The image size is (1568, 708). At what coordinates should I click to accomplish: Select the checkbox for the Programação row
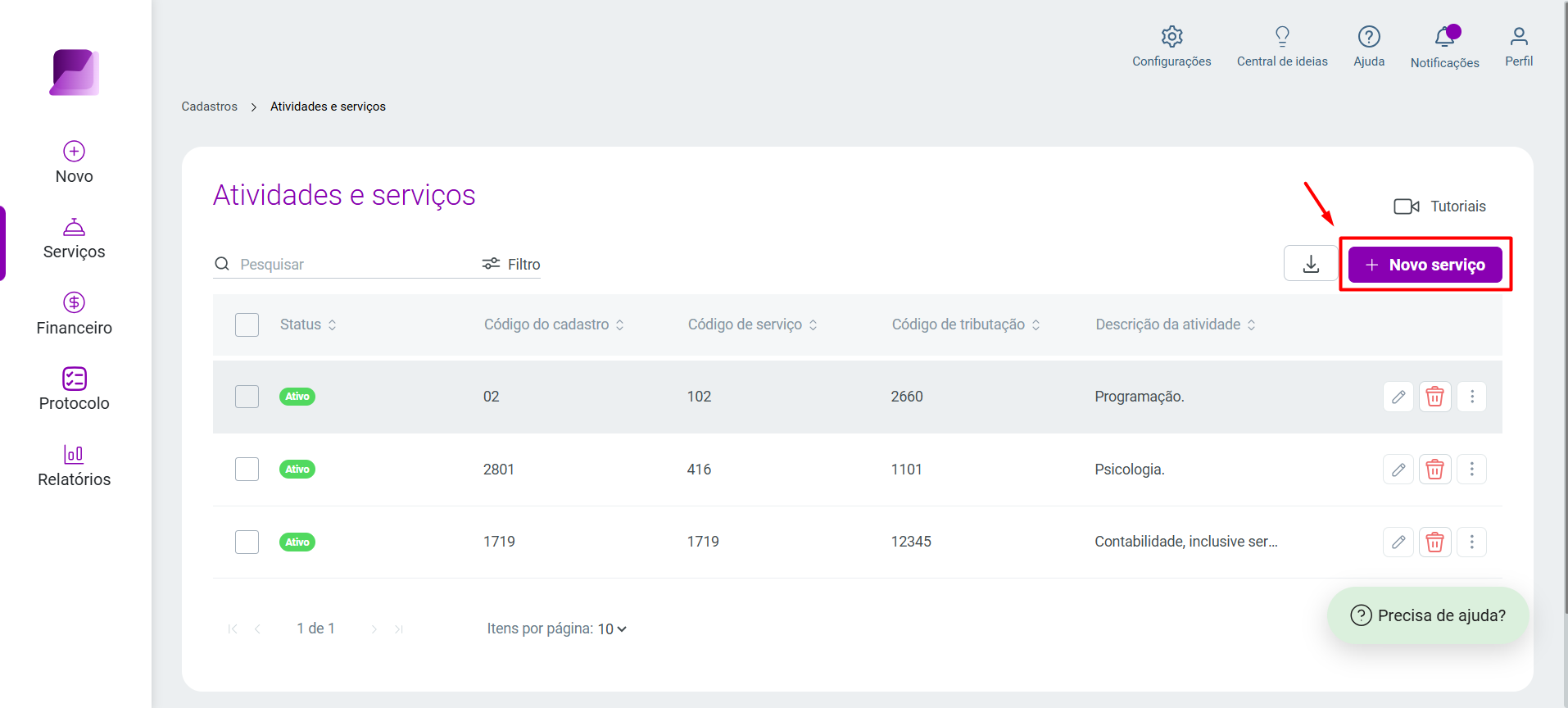[247, 397]
